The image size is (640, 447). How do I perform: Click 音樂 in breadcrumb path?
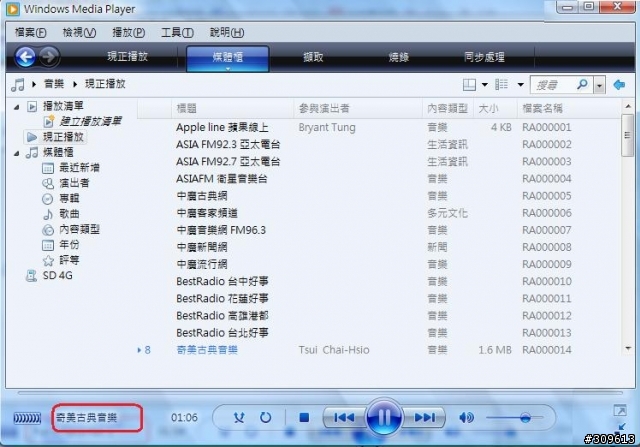click(54, 84)
